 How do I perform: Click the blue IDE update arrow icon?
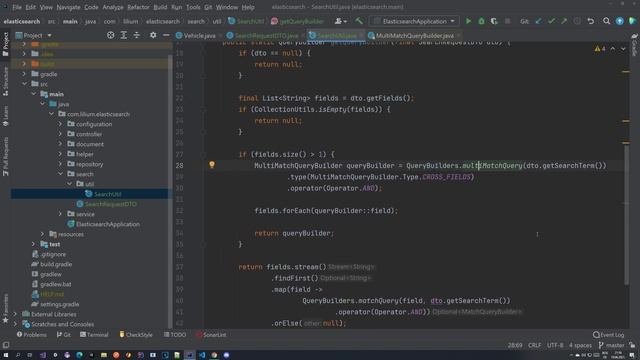point(620,21)
